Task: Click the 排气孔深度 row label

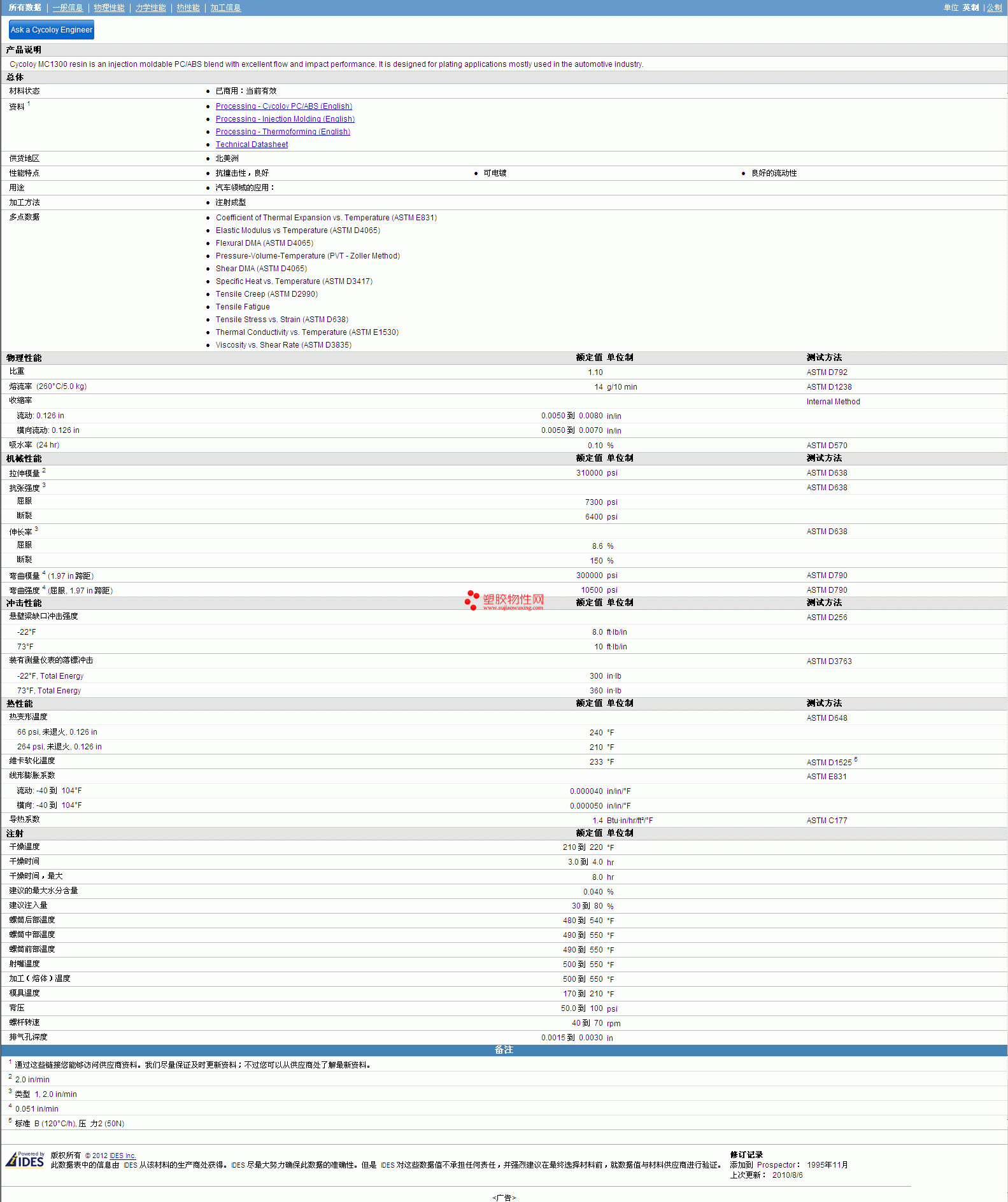Action: (x=28, y=1037)
